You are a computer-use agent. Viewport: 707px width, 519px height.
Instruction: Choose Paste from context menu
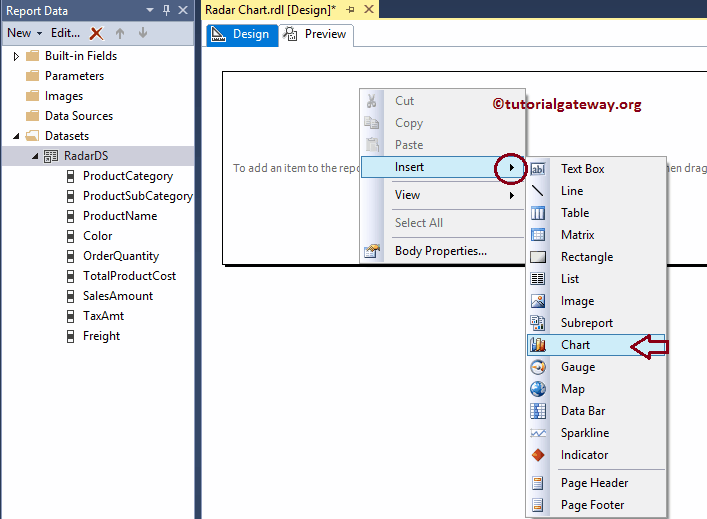pos(443,145)
